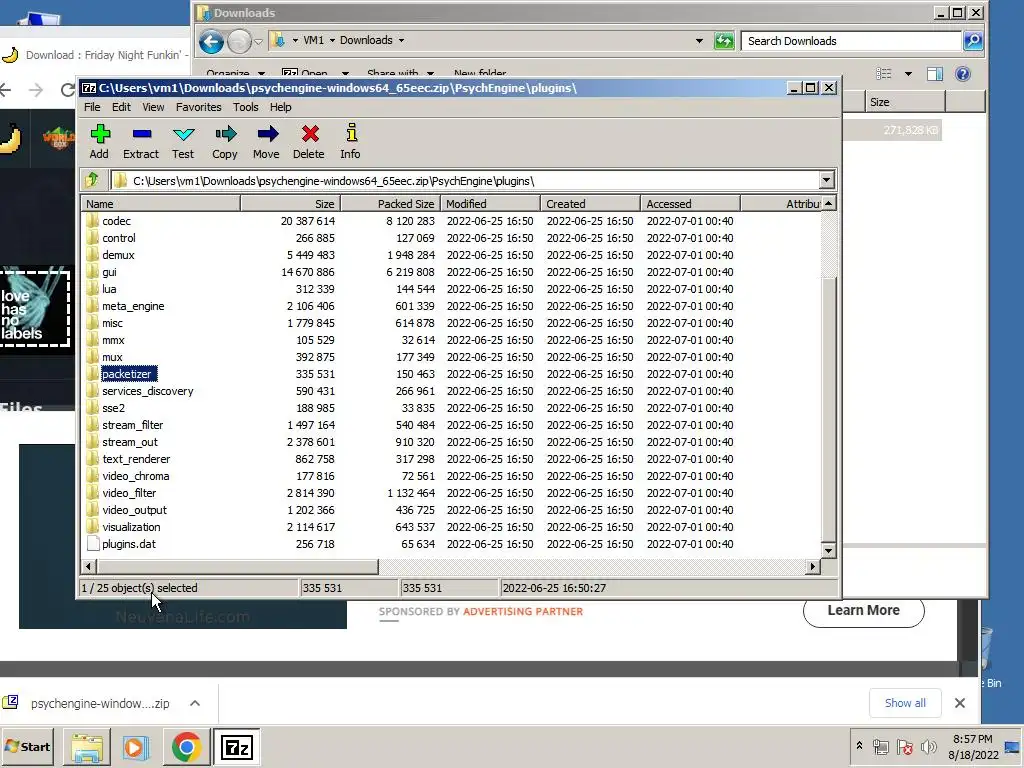The height and width of the screenshot is (768, 1024).
Task: Click the 7-Zip address path field
Action: (x=464, y=180)
